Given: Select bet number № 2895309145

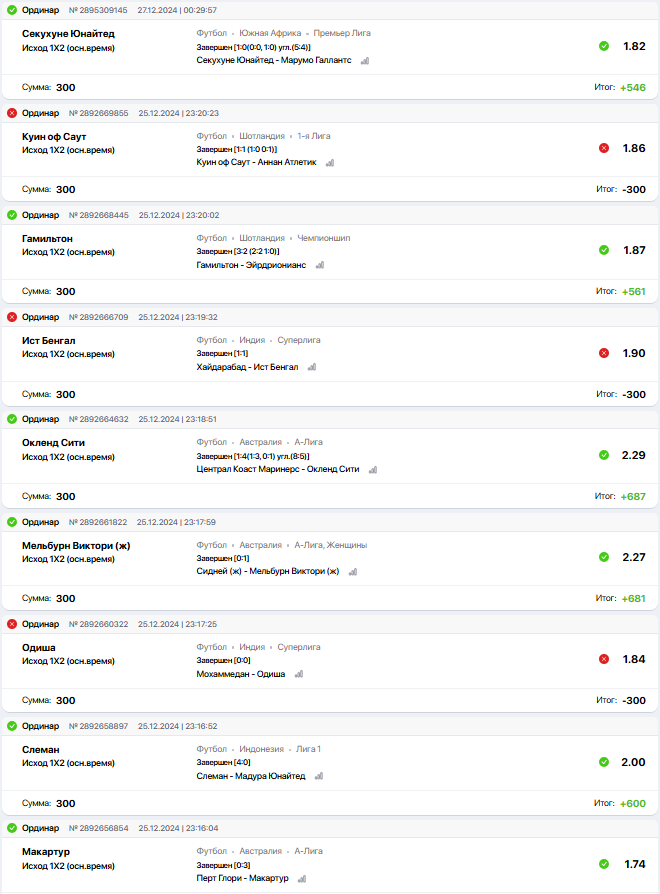Looking at the screenshot, I should click(x=98, y=10).
